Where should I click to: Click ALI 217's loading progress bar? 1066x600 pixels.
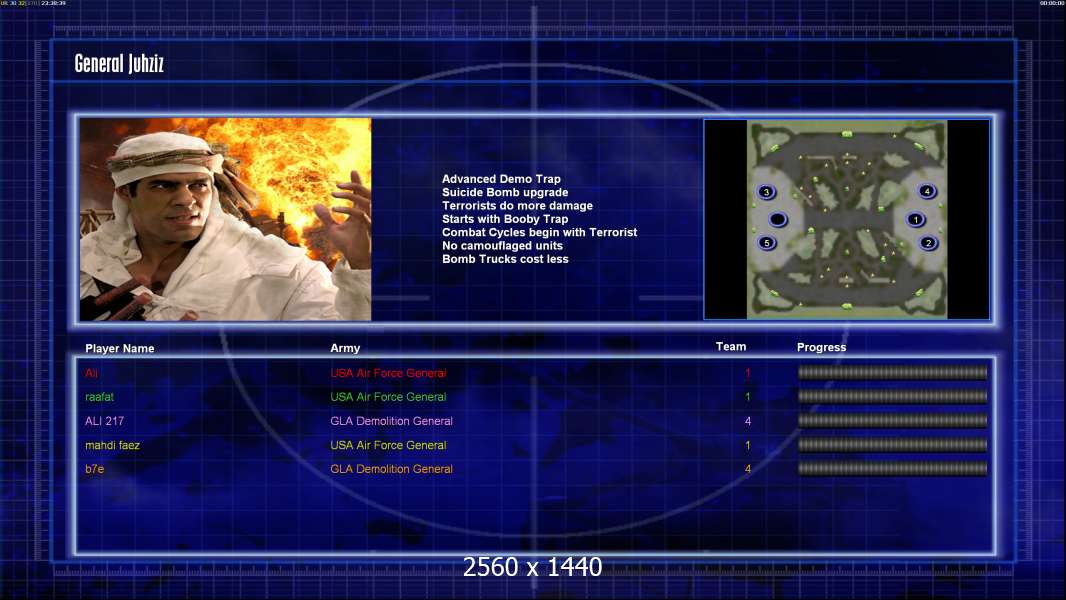893,421
